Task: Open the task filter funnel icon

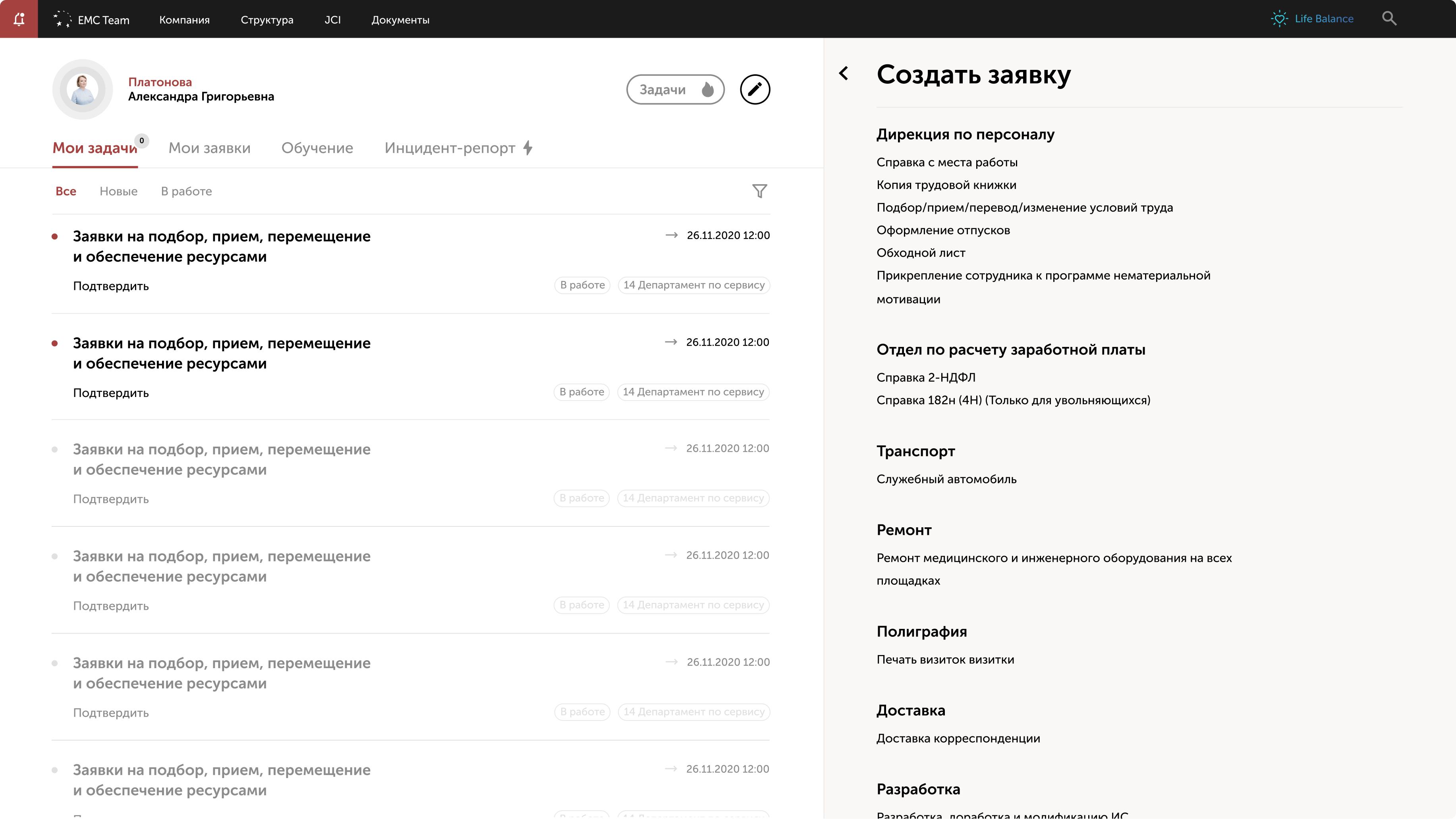Action: [x=759, y=191]
